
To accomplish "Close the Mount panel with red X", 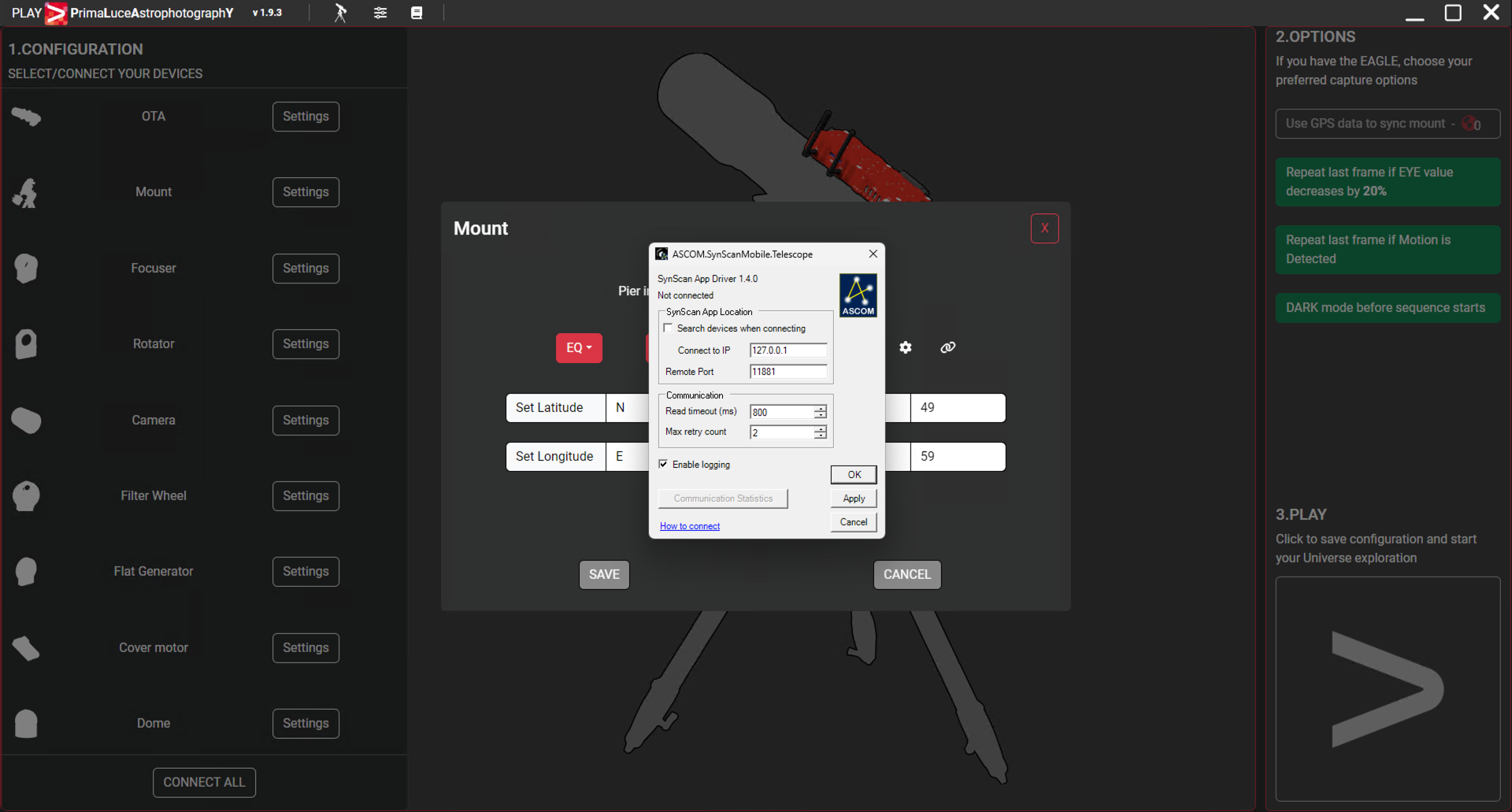I will tap(1045, 228).
